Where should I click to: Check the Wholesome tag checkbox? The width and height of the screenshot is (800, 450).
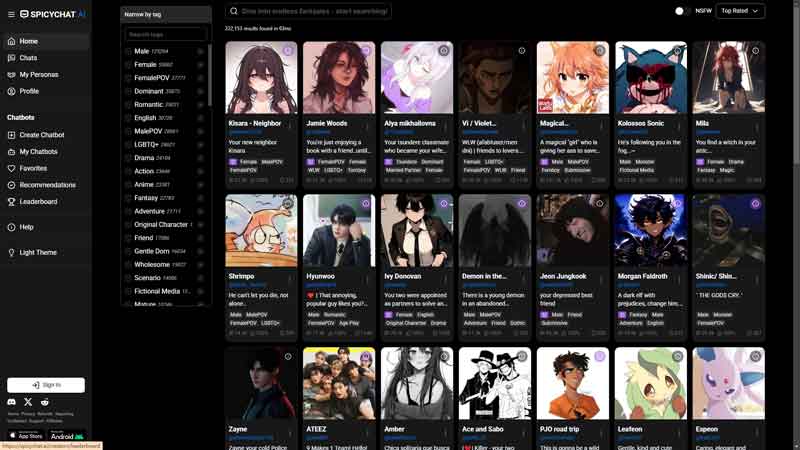[129, 265]
